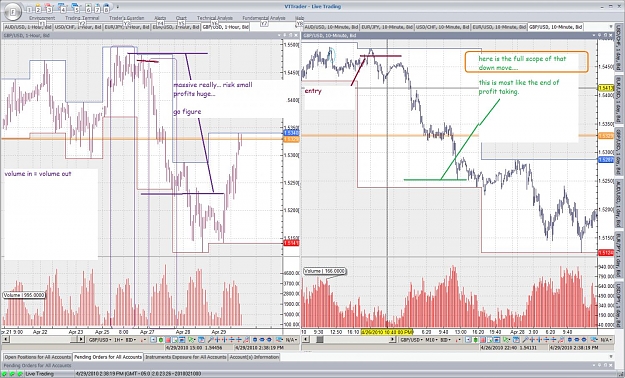Viewport: 625px width, 378px height.
Task: Click red square icon on 1-Hour chart toolbar
Action: click(x=168, y=340)
